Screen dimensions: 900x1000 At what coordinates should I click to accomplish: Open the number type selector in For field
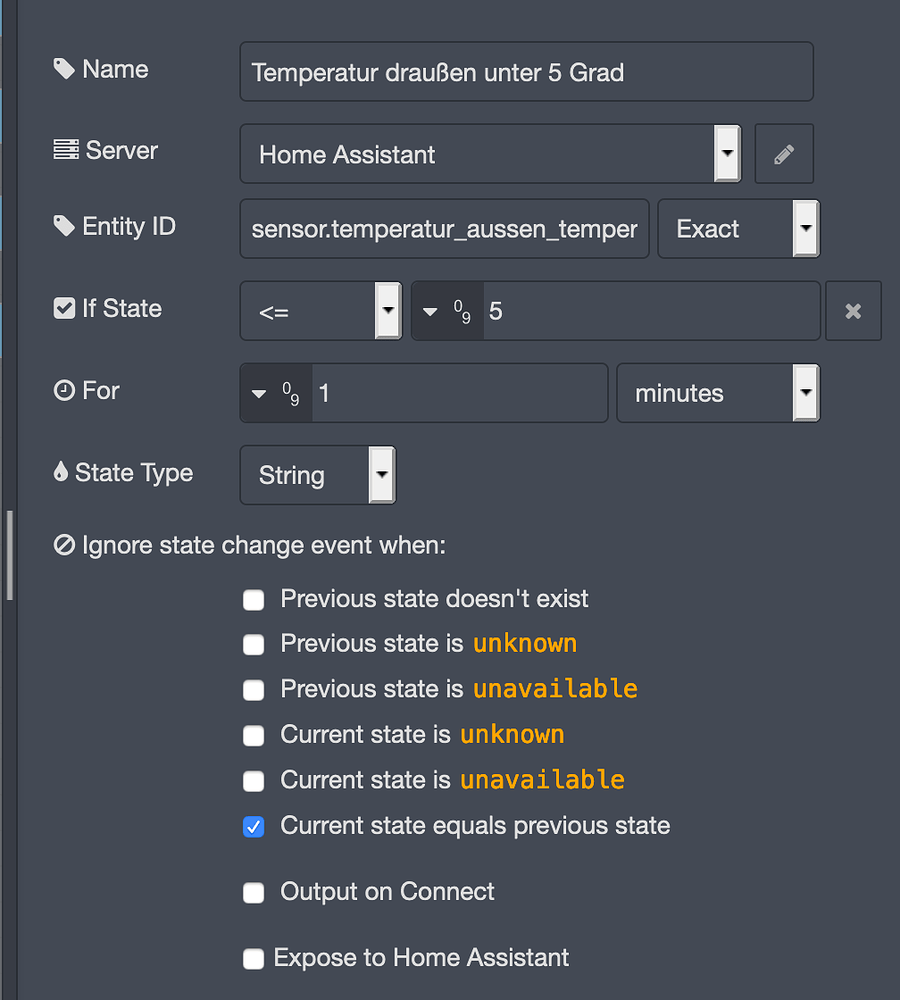point(275,392)
